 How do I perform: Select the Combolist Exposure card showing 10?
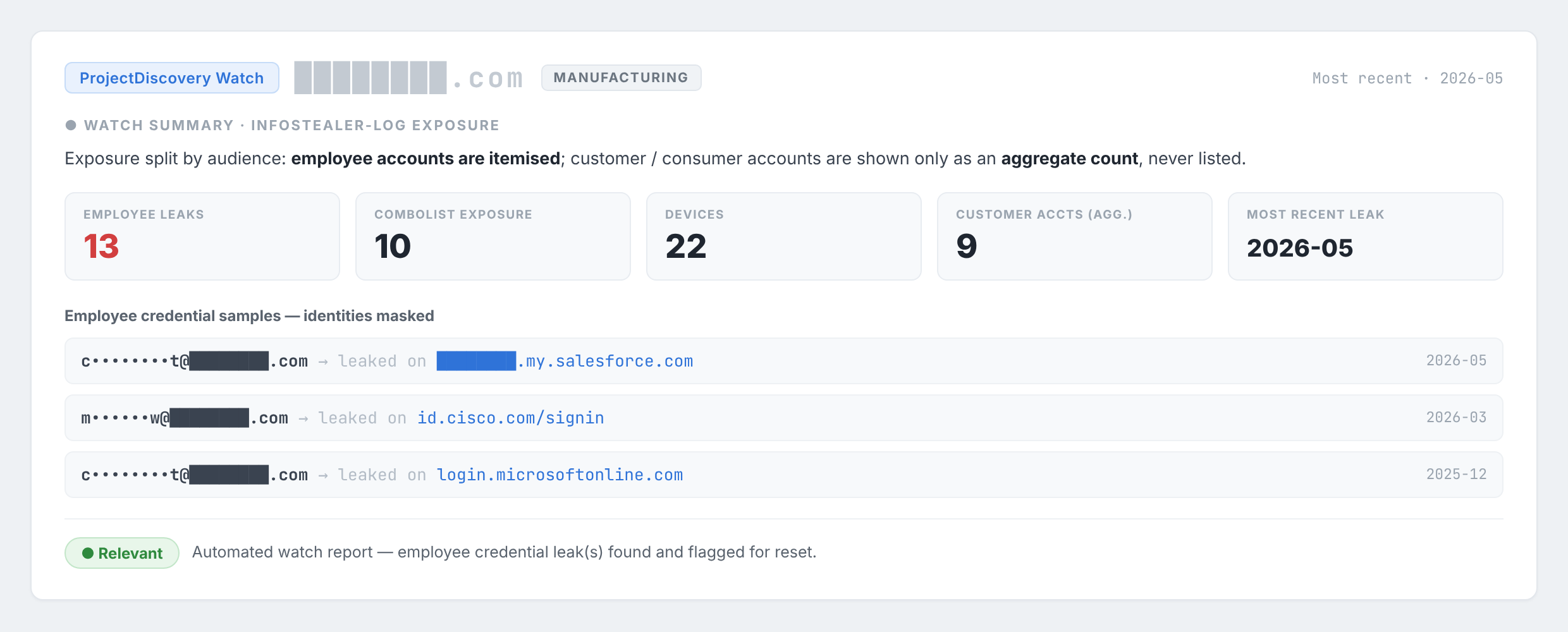pyautogui.click(x=493, y=236)
